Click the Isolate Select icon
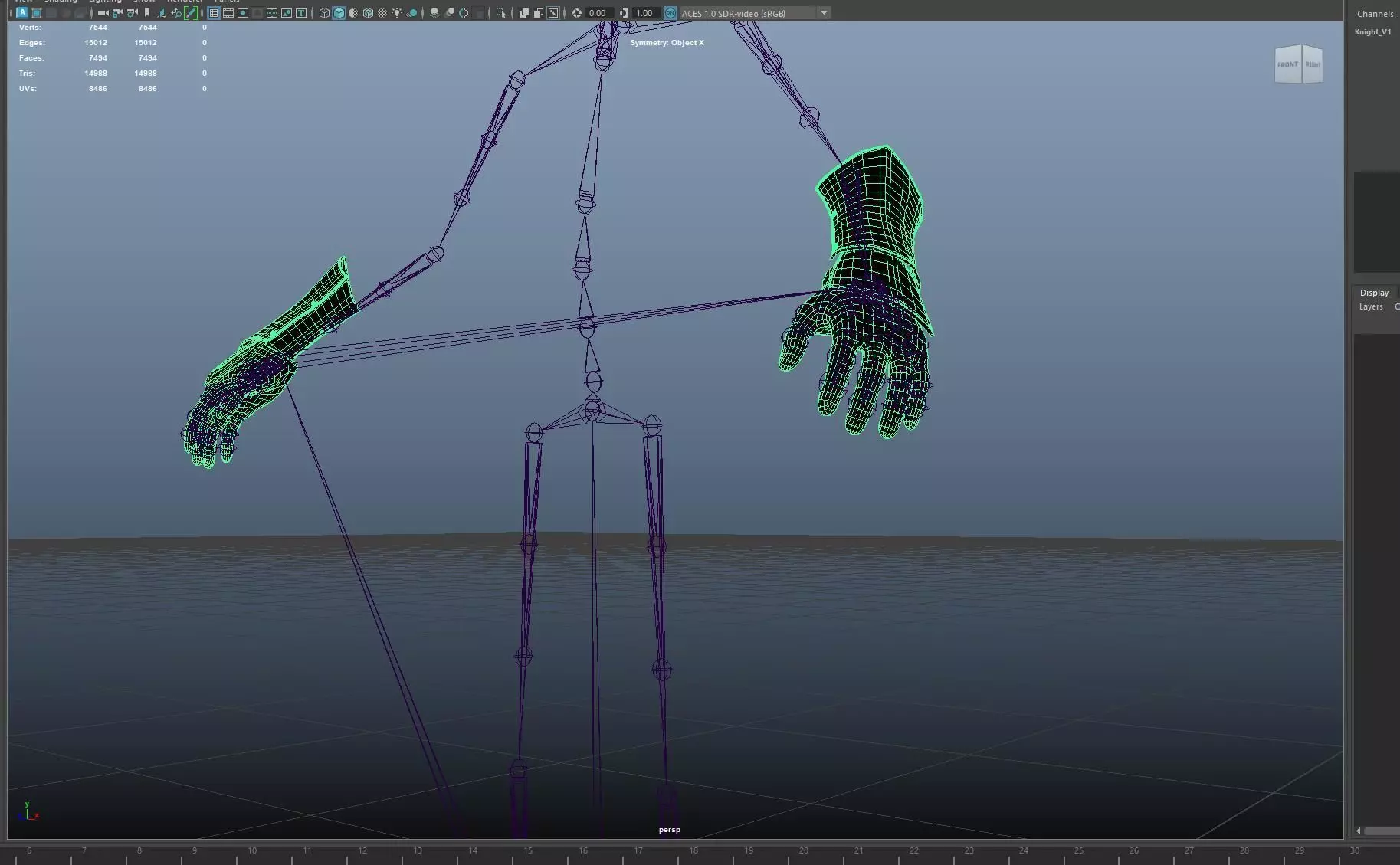1400x865 pixels. (x=500, y=13)
